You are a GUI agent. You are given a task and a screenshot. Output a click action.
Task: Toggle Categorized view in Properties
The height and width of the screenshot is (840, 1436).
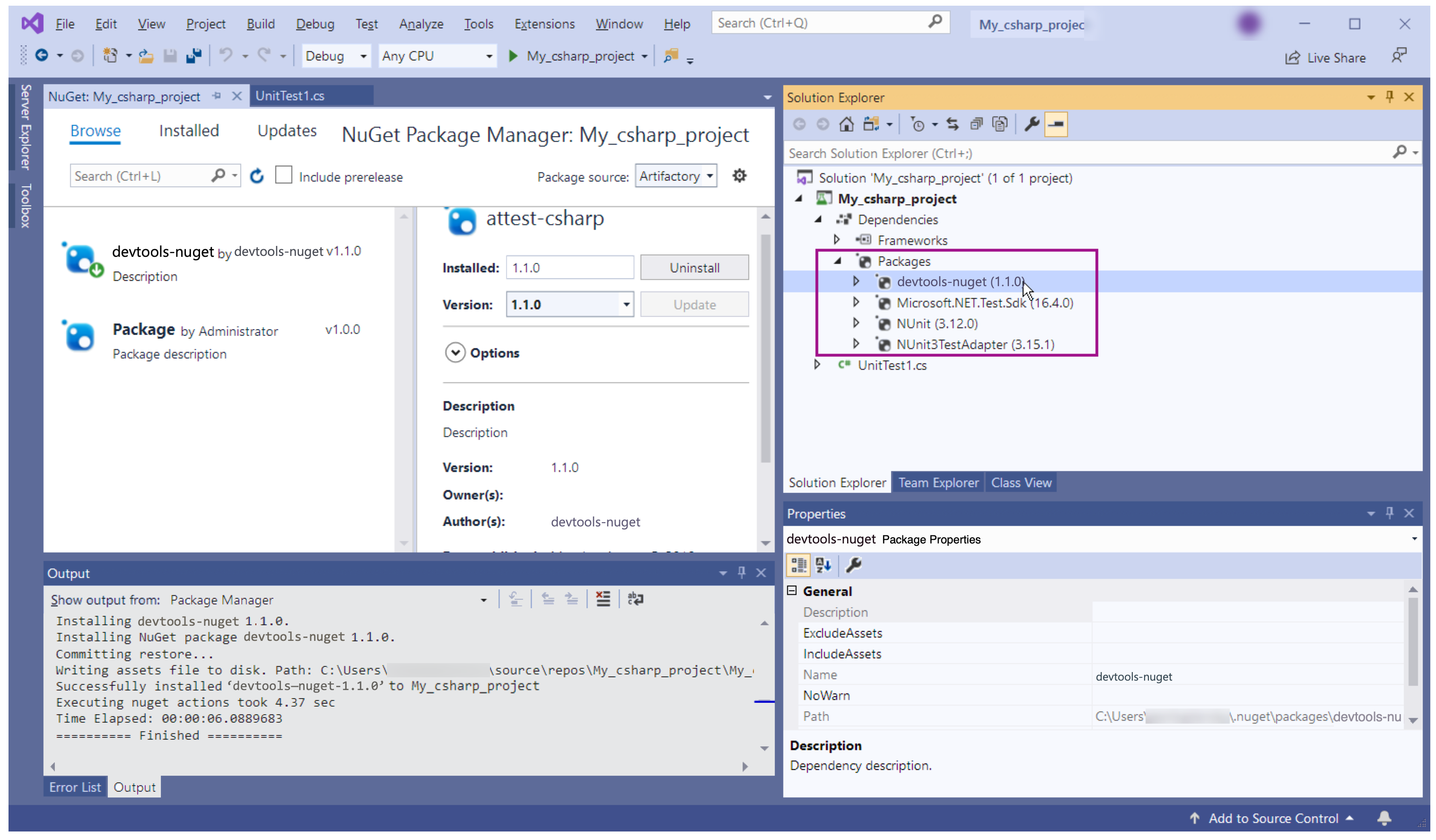[x=798, y=565]
